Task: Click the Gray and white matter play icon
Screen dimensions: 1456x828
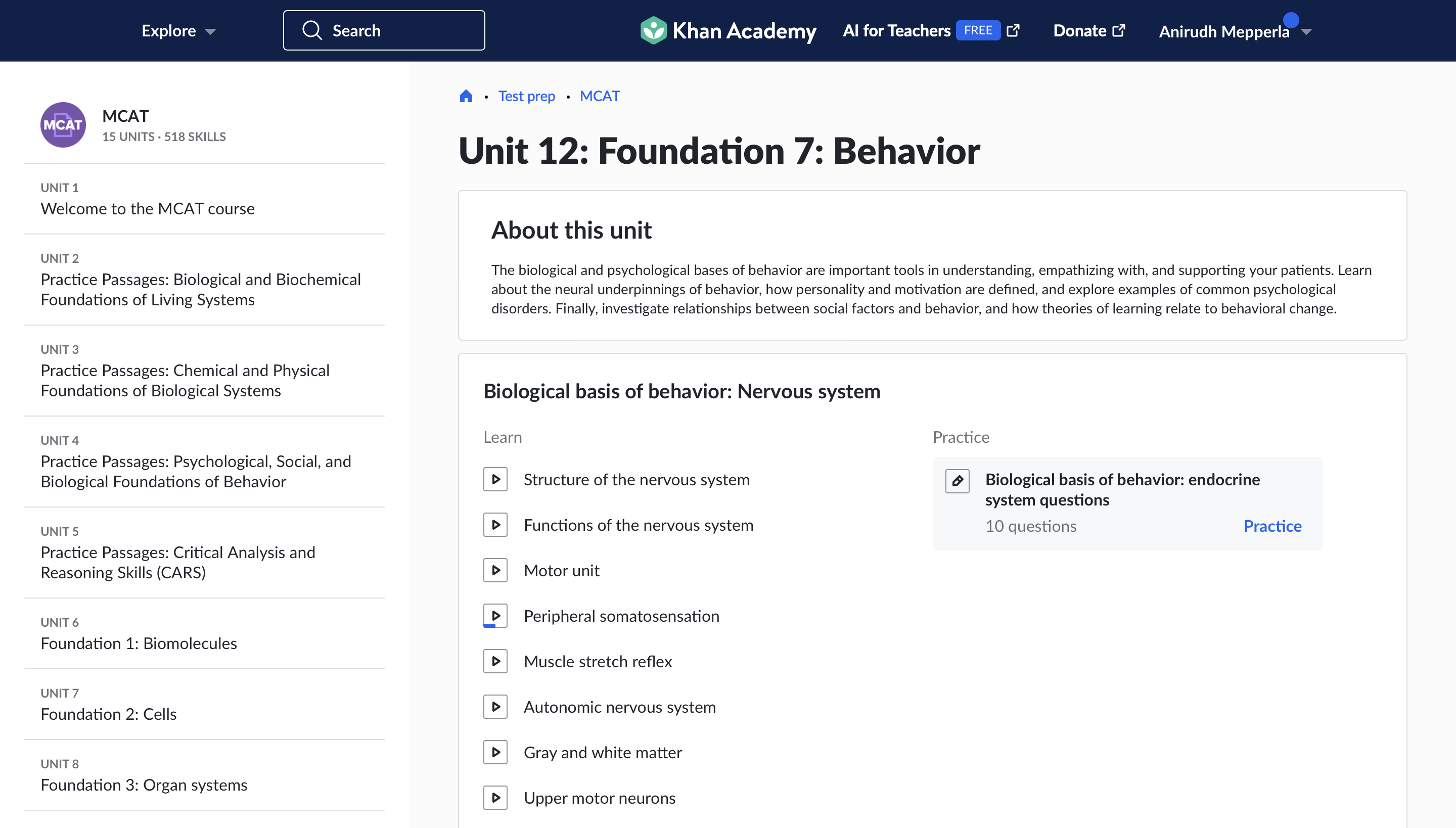Action: tap(495, 752)
